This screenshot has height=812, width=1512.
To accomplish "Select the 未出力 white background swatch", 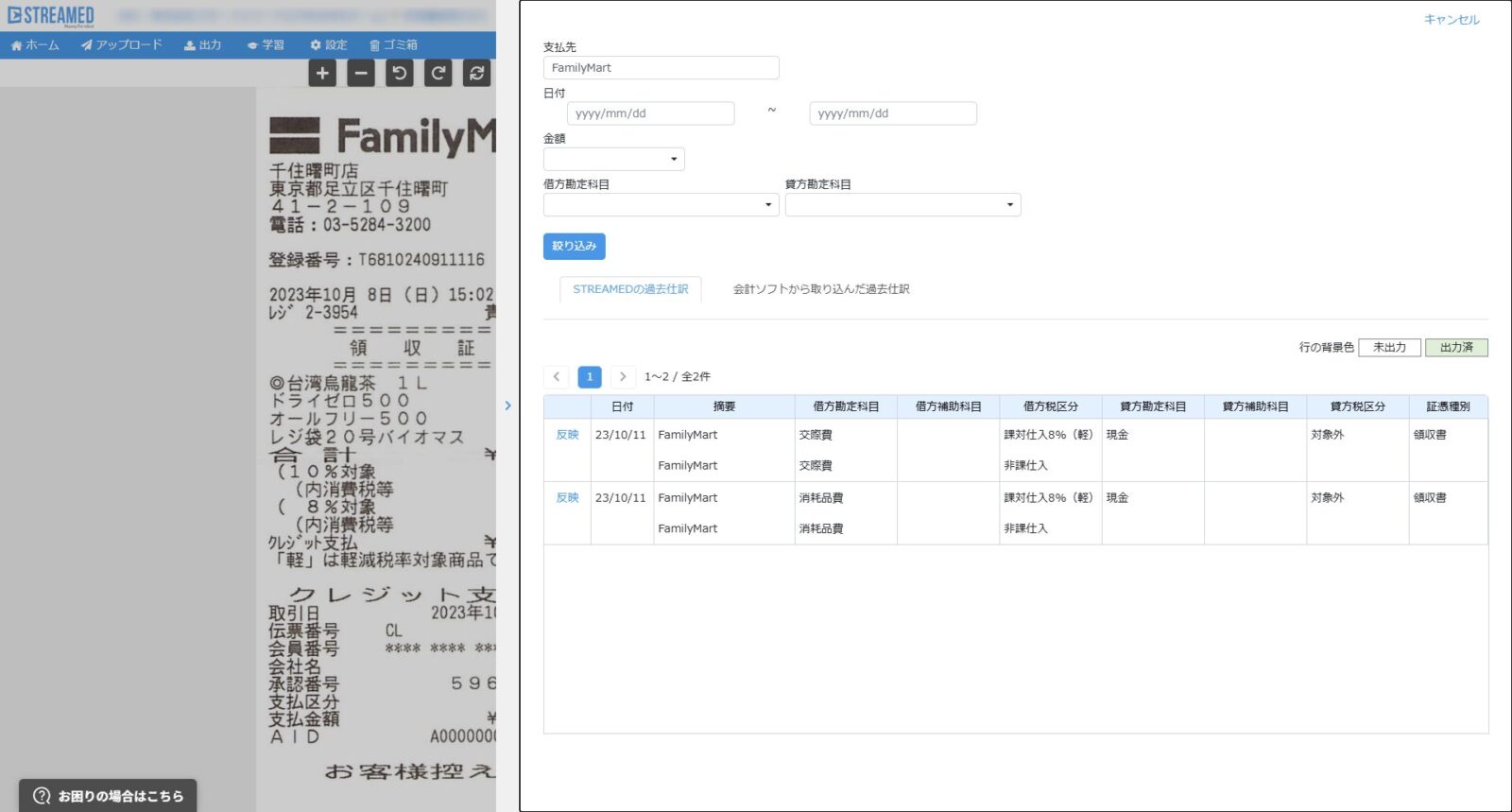I will pyautogui.click(x=1389, y=348).
